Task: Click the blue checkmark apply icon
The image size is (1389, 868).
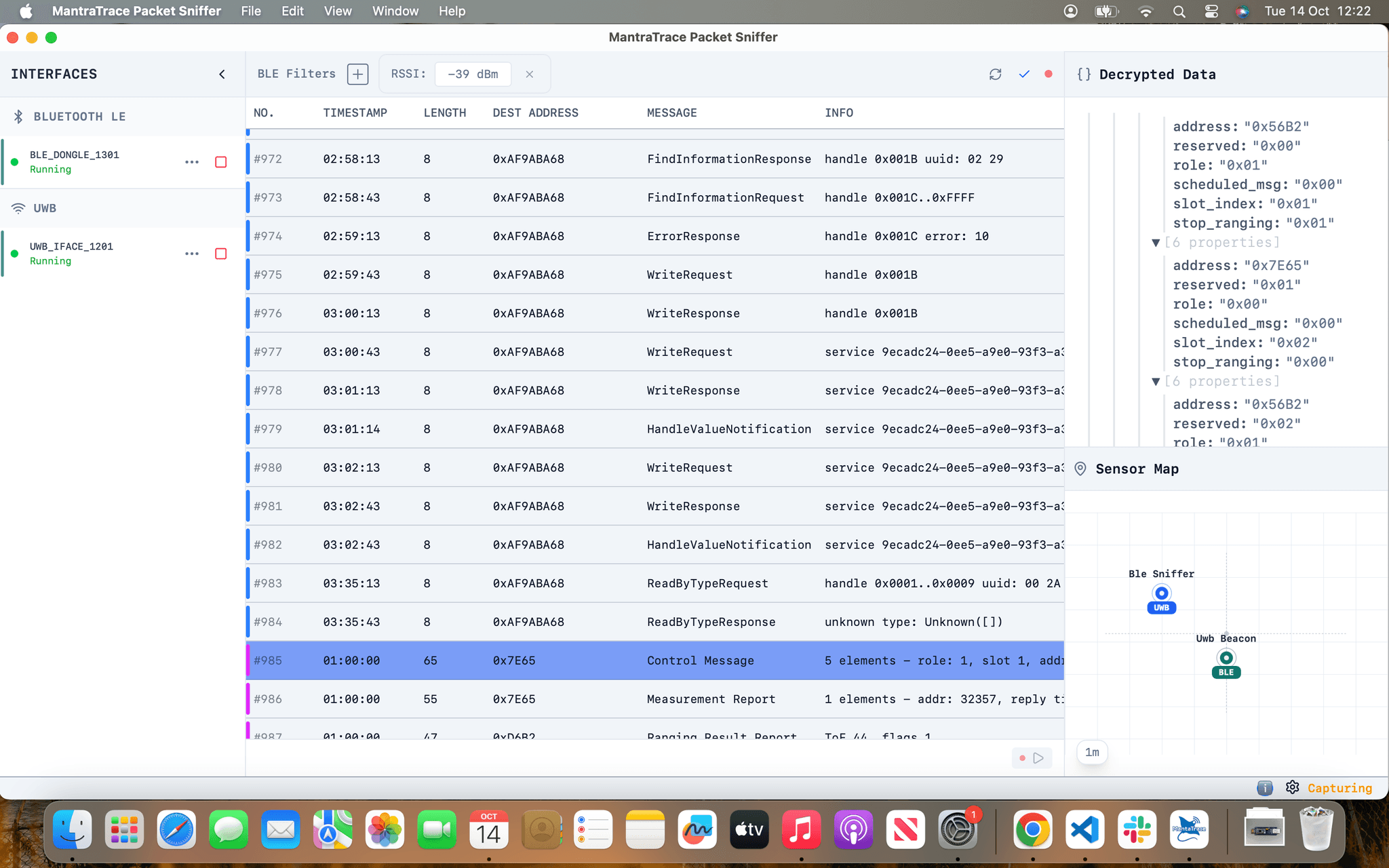Action: pos(1024,74)
